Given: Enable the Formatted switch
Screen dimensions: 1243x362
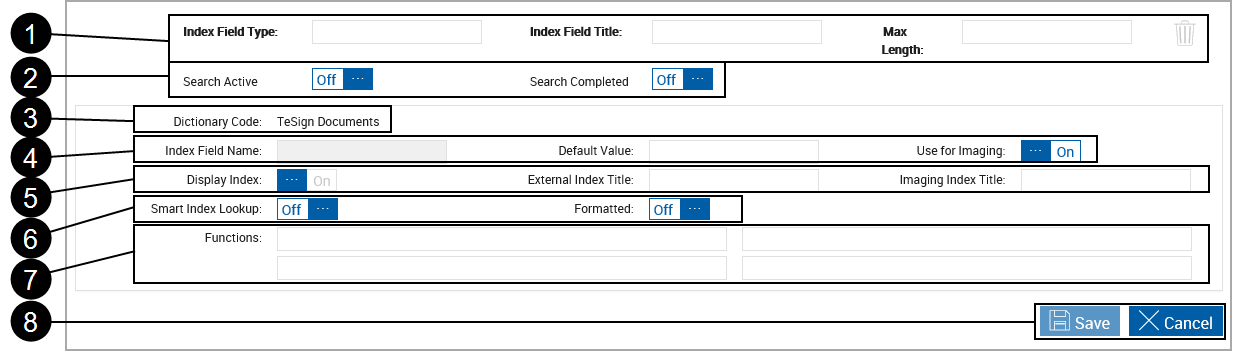Looking at the screenshot, I should 679,209.
